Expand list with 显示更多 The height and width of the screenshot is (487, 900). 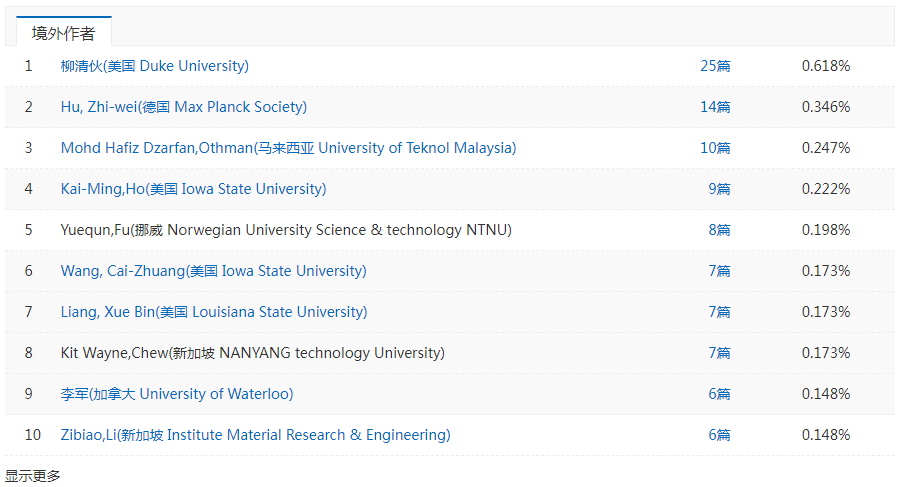coord(33,476)
